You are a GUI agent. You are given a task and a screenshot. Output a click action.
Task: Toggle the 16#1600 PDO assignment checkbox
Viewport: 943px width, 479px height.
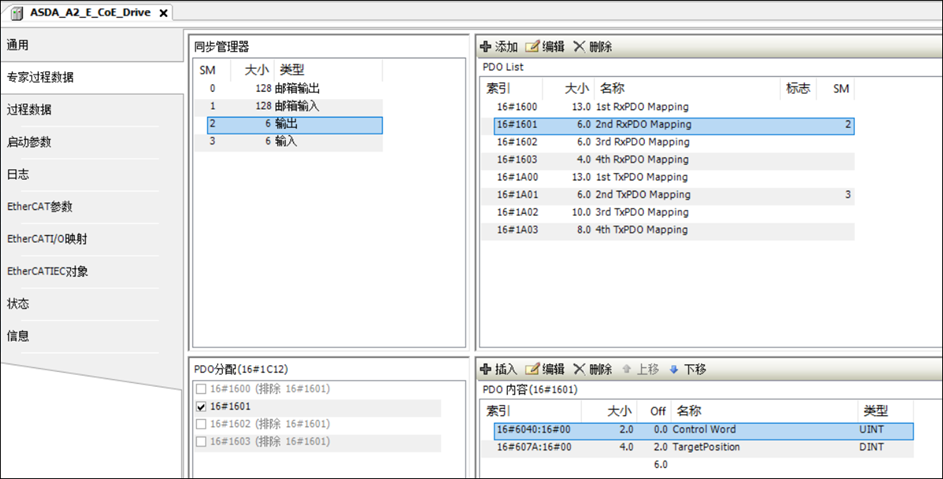(201, 389)
